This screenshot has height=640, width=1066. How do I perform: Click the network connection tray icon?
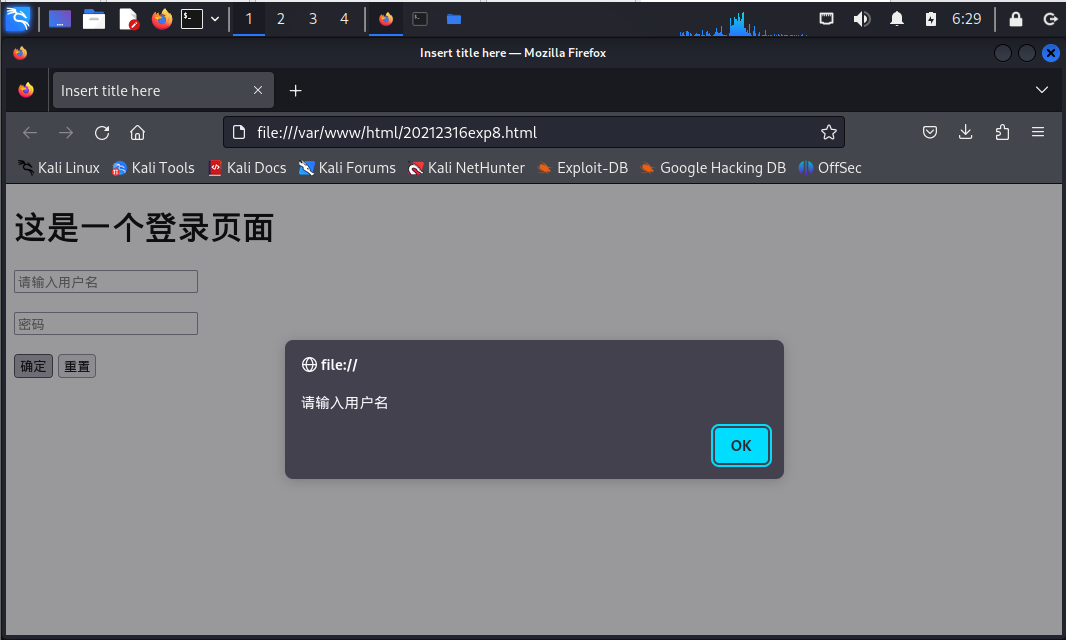click(x=827, y=19)
